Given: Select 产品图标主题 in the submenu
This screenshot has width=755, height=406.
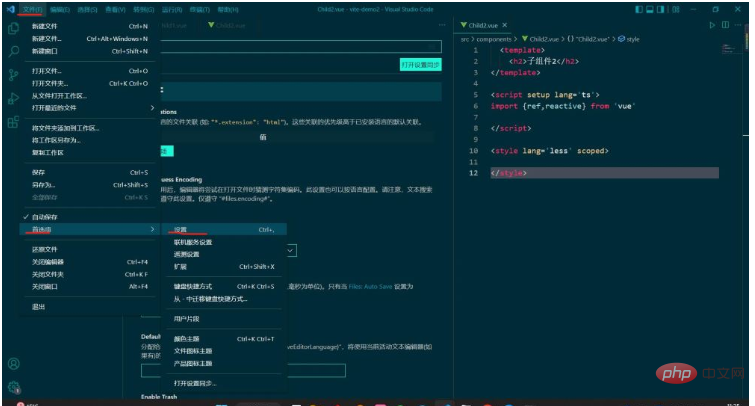Looking at the screenshot, I should [224, 363].
